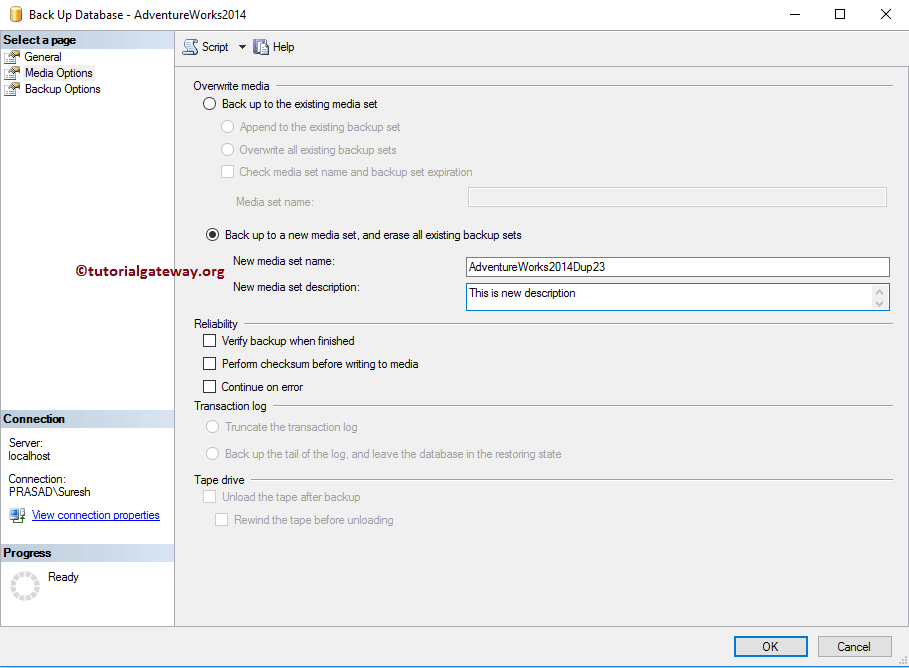909x668 pixels.
Task: Select Back up to the existing media set
Action: (209, 104)
